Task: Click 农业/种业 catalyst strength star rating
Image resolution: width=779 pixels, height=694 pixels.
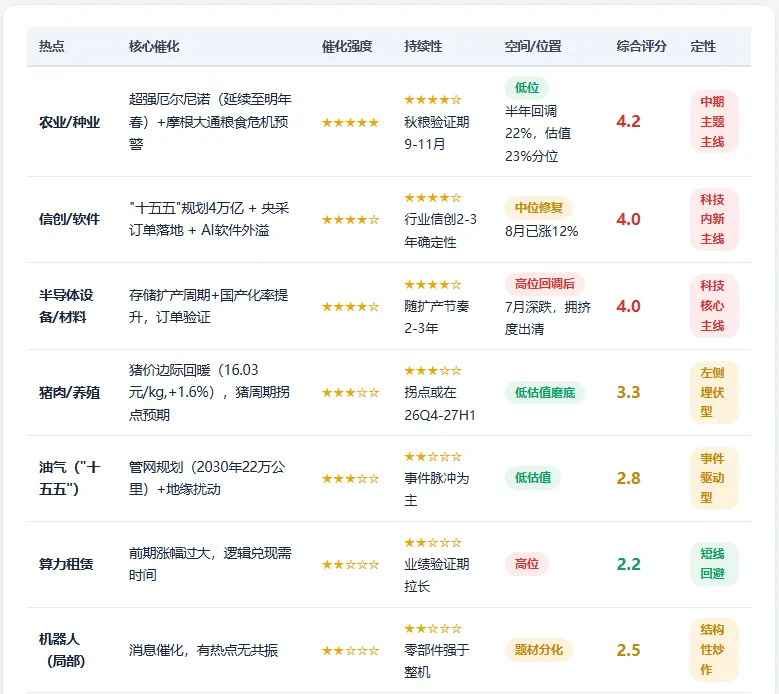Action: [350, 122]
